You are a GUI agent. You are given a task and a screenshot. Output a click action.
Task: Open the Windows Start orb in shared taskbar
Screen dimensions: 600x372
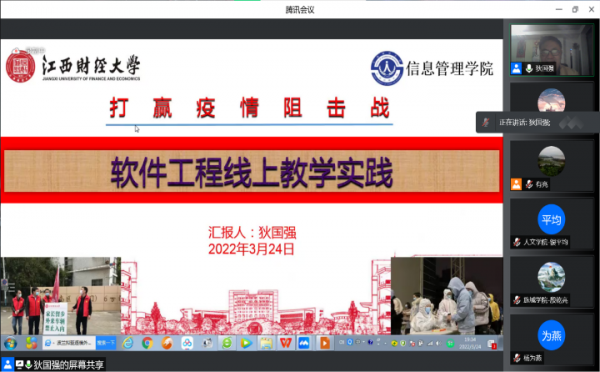click(11, 343)
